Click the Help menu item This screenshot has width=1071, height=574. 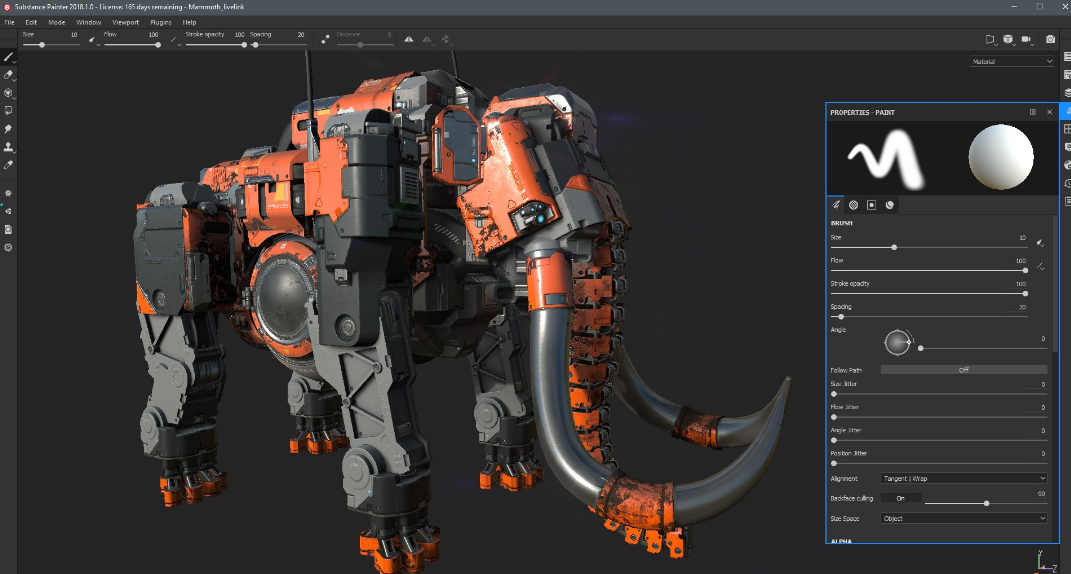click(x=189, y=21)
